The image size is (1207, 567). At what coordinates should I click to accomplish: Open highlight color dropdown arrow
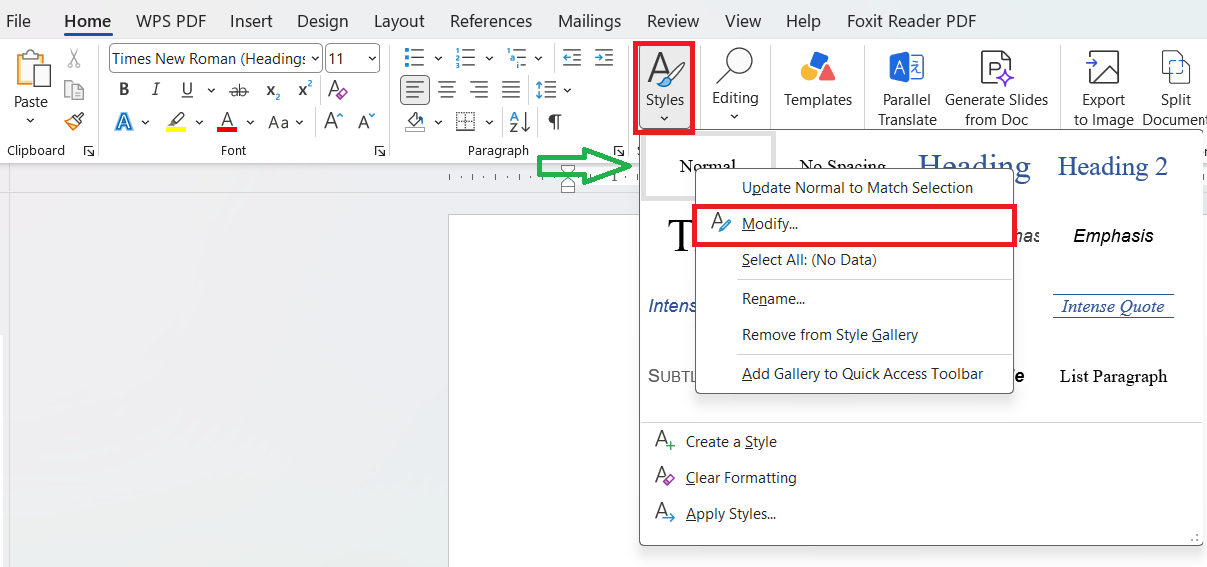[199, 122]
